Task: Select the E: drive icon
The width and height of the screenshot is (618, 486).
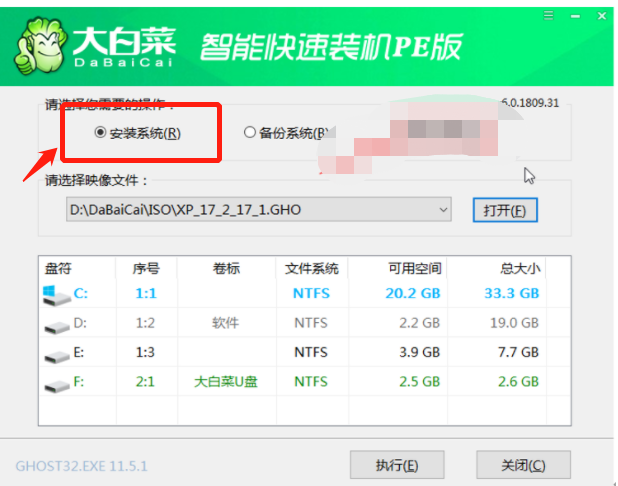Action: [57, 356]
